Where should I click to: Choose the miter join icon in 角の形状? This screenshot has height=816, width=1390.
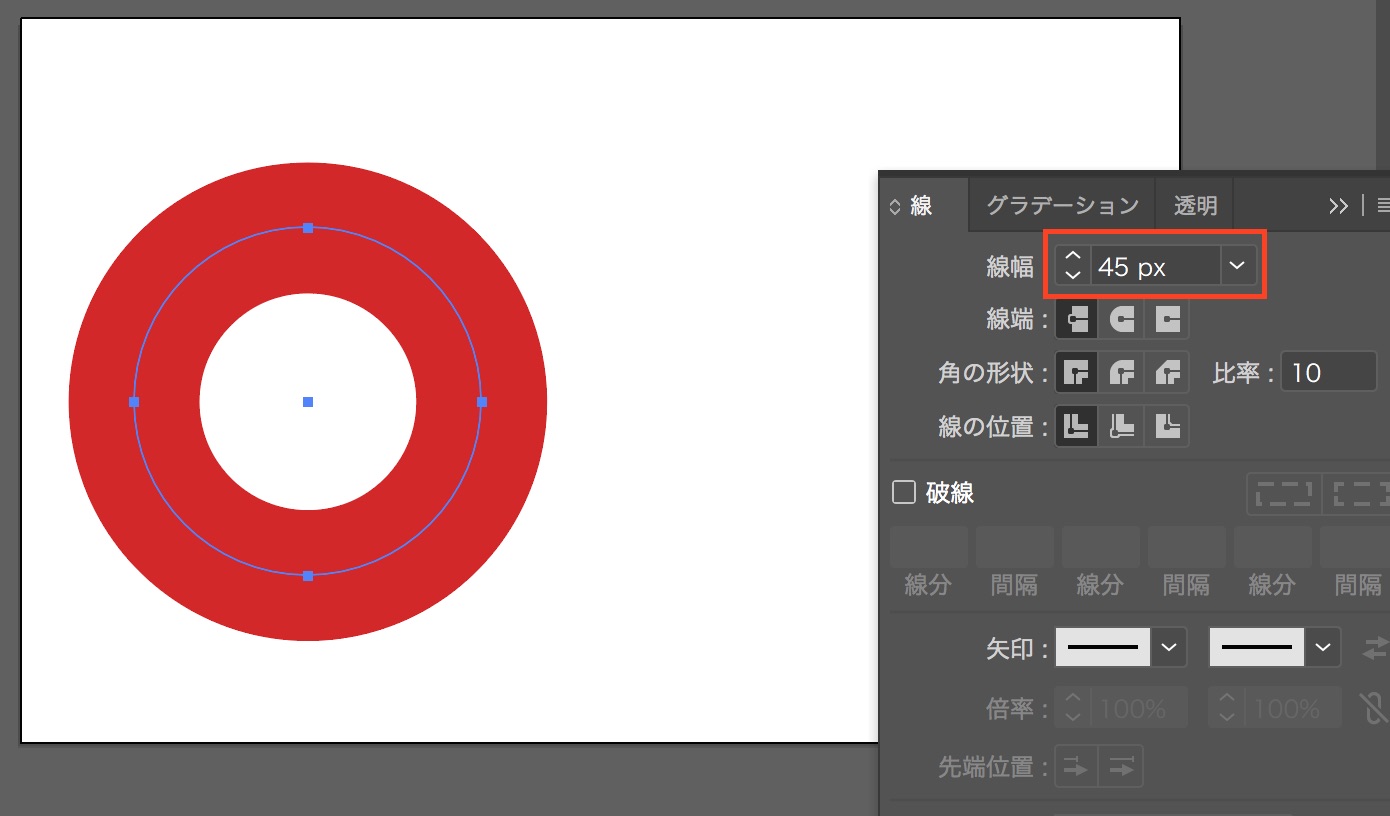point(1076,373)
